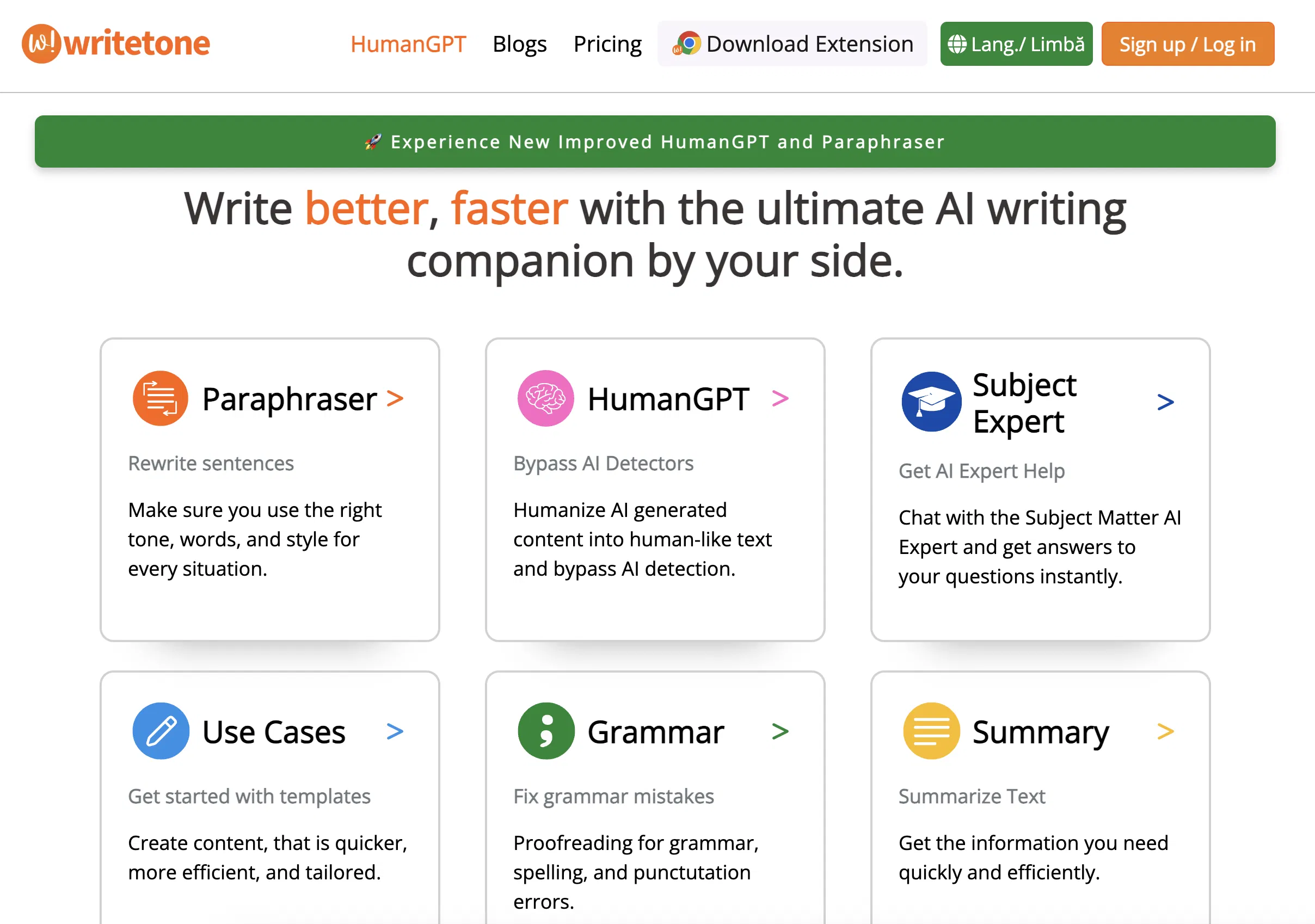The image size is (1315, 924).
Task: Click the Download Extension button
Action: tap(792, 43)
